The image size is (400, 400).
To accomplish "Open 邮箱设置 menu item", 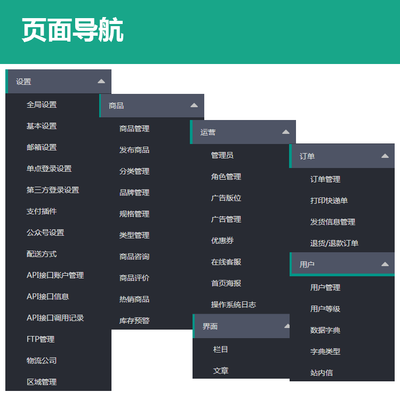I will point(42,147).
